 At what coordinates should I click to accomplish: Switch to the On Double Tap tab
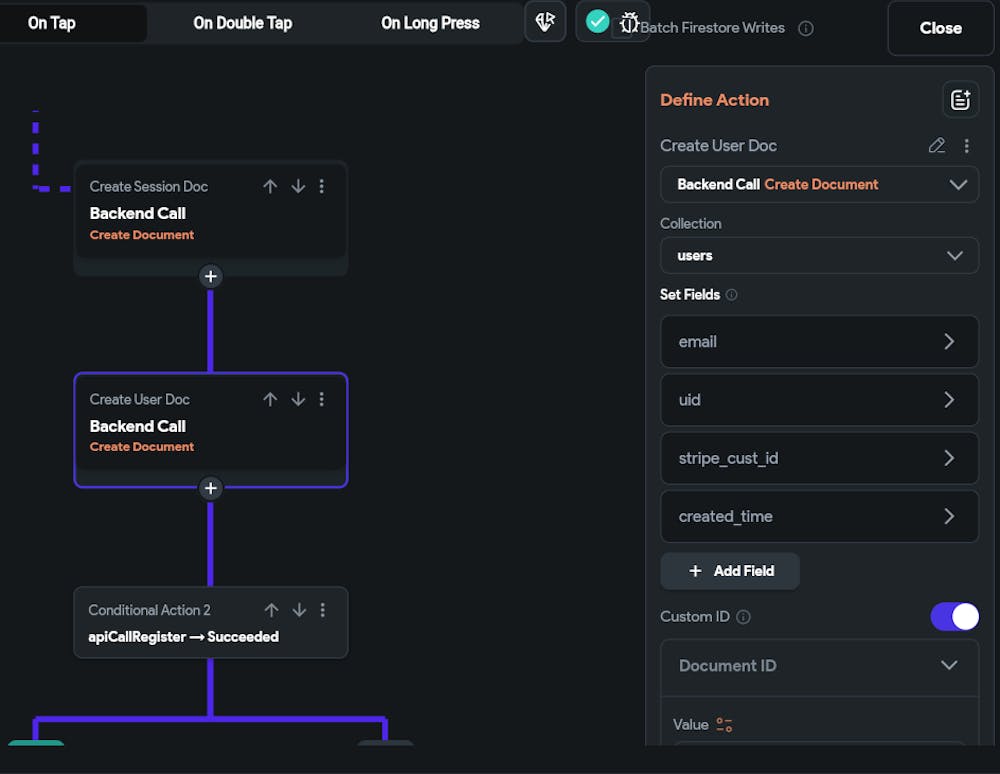242,23
